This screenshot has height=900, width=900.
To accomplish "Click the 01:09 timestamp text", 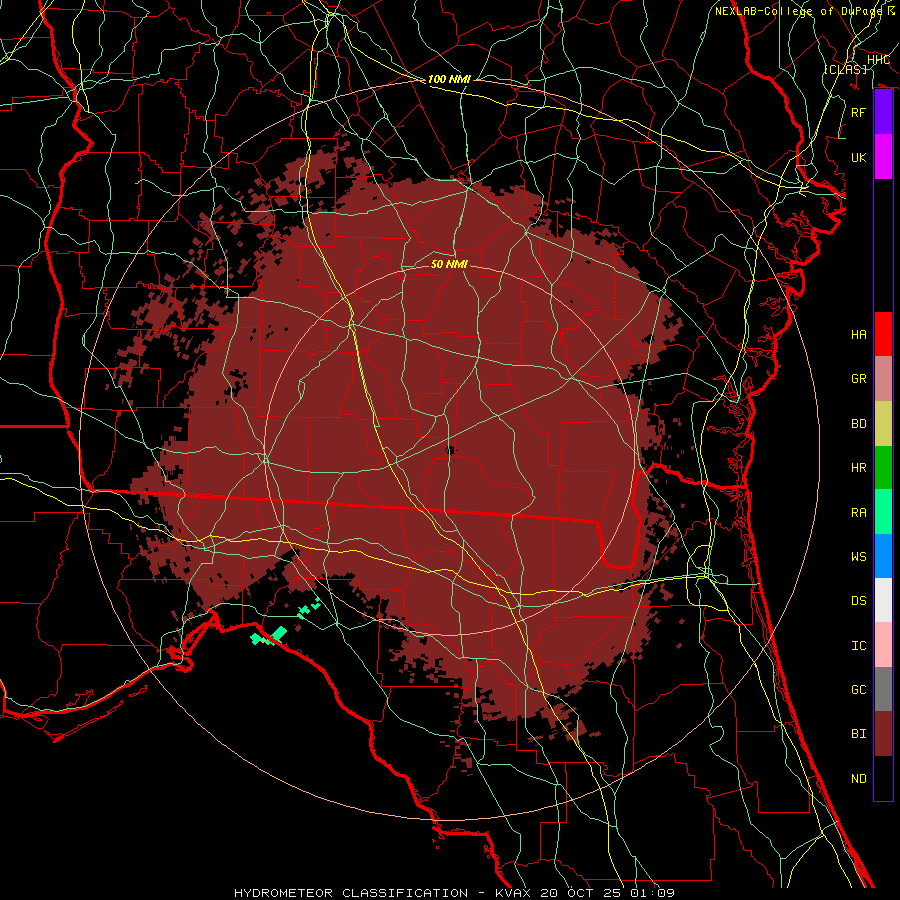I will click(653, 893).
